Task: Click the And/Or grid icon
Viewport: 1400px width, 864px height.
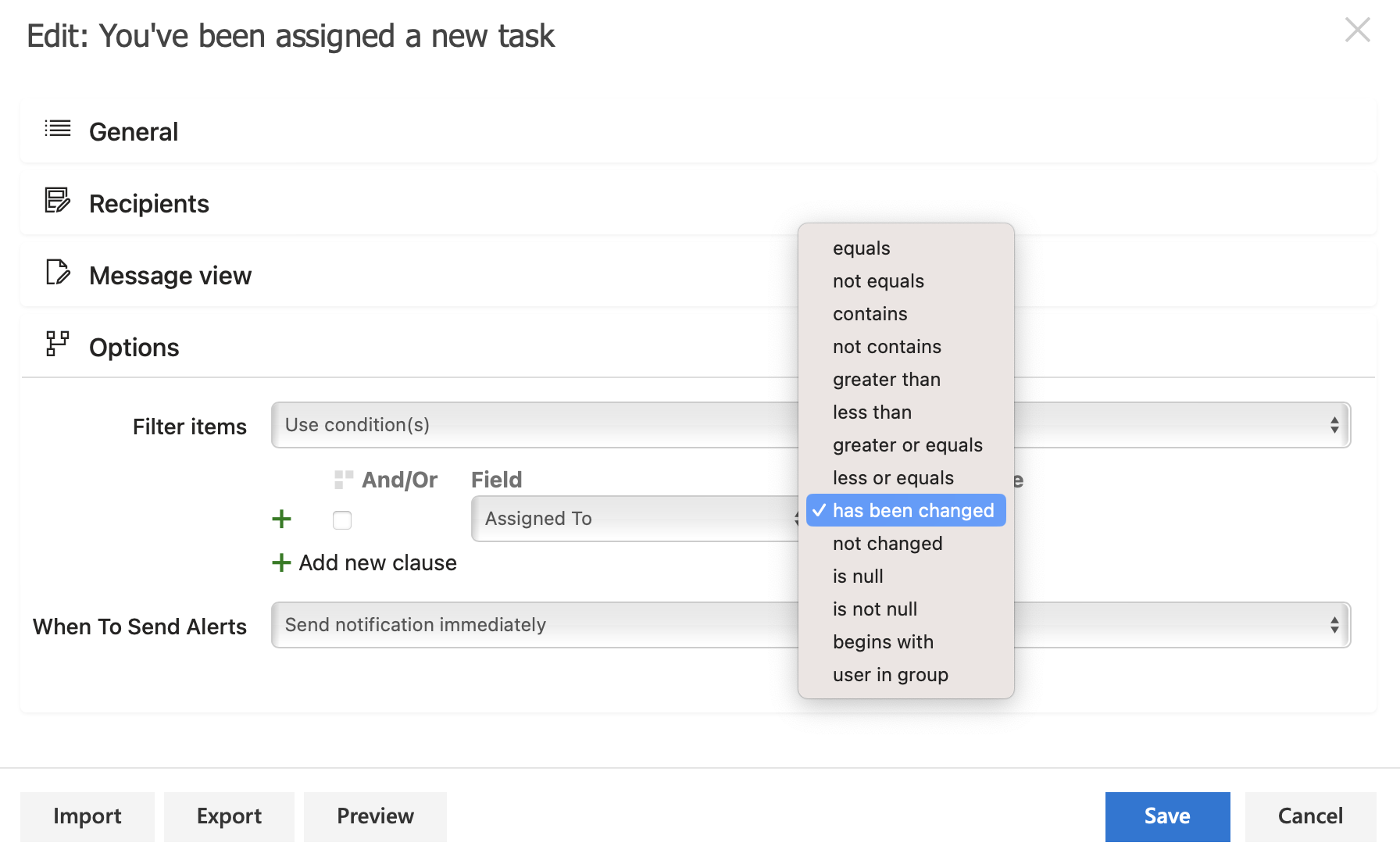Action: click(x=341, y=479)
